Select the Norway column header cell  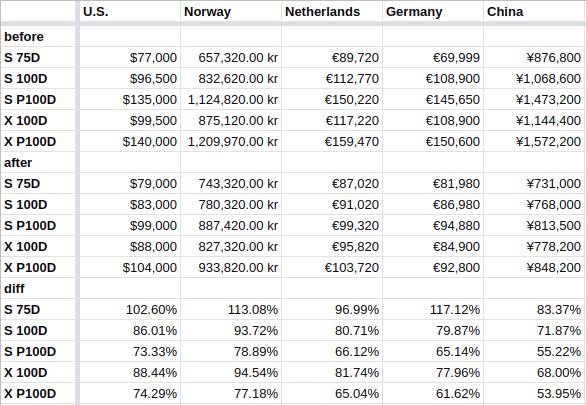pos(231,12)
